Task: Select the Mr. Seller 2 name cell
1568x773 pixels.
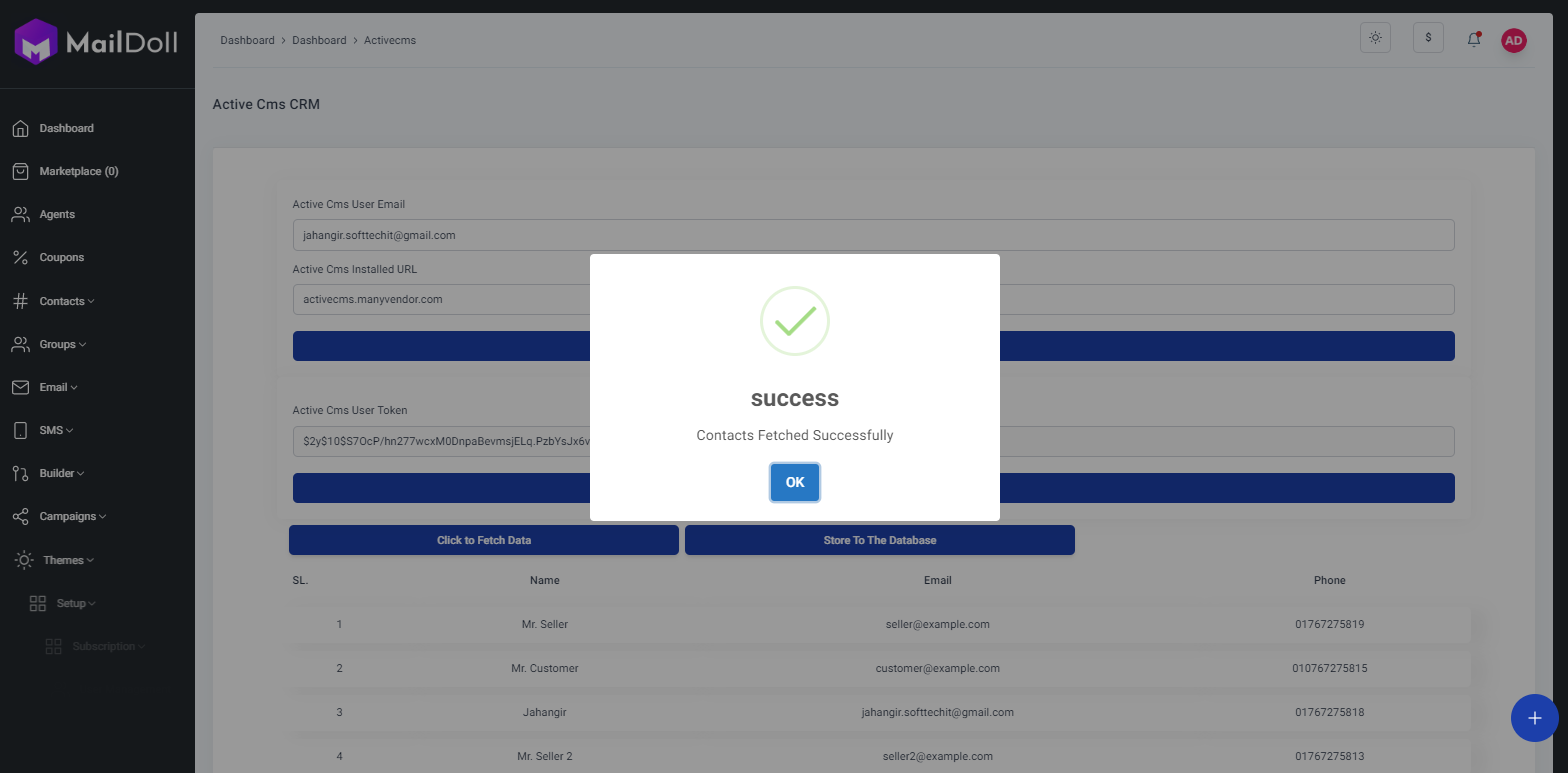Action: coord(545,756)
